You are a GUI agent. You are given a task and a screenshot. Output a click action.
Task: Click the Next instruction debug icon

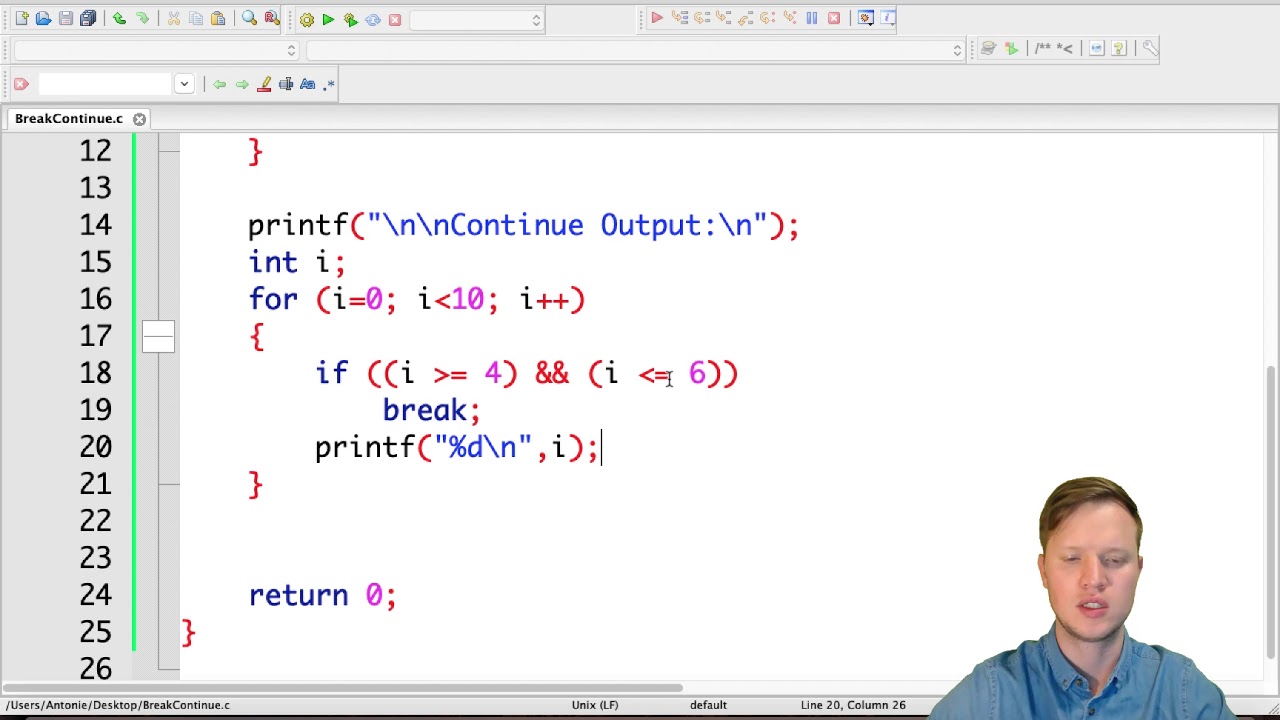tap(767, 18)
